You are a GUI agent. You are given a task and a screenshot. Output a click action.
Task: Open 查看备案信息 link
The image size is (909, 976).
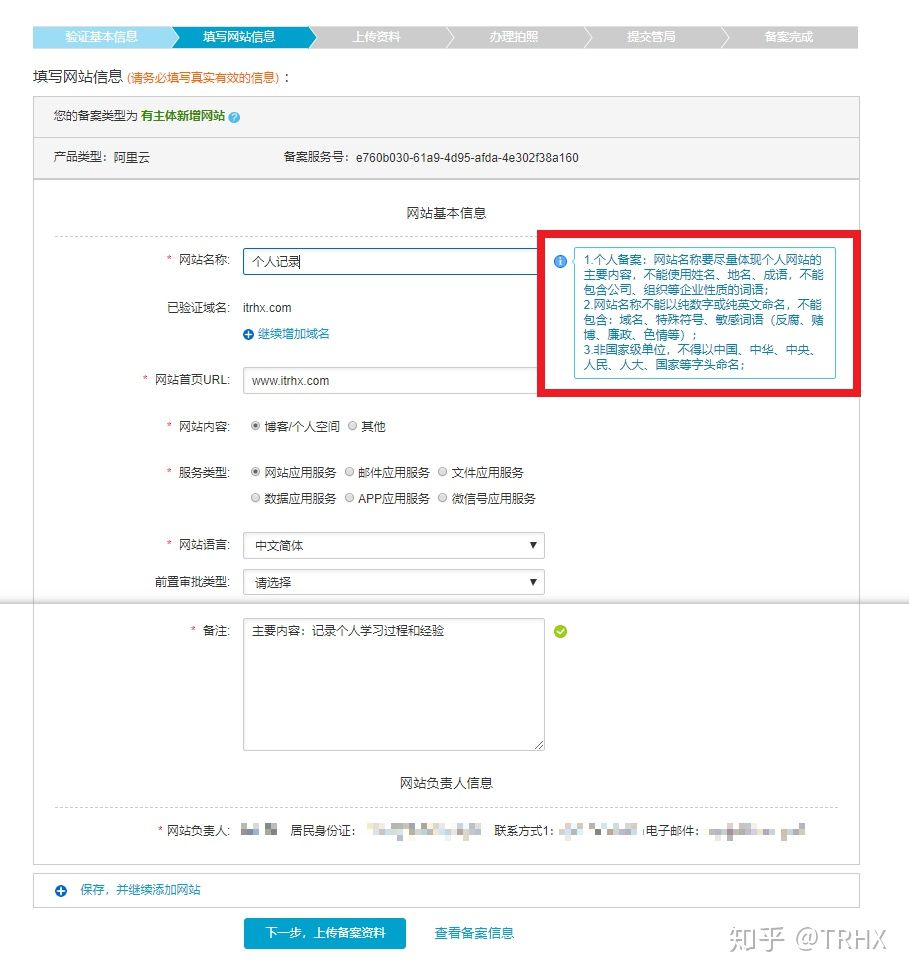click(474, 933)
